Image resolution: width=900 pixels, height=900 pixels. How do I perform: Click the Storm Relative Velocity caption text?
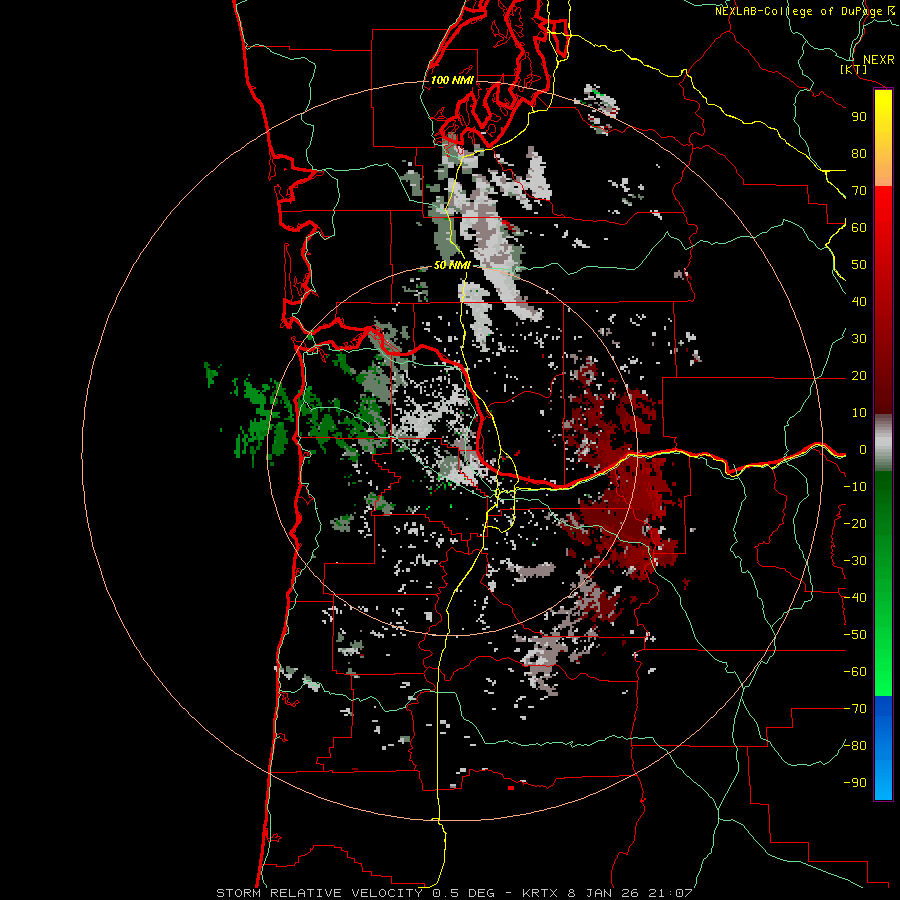454,893
